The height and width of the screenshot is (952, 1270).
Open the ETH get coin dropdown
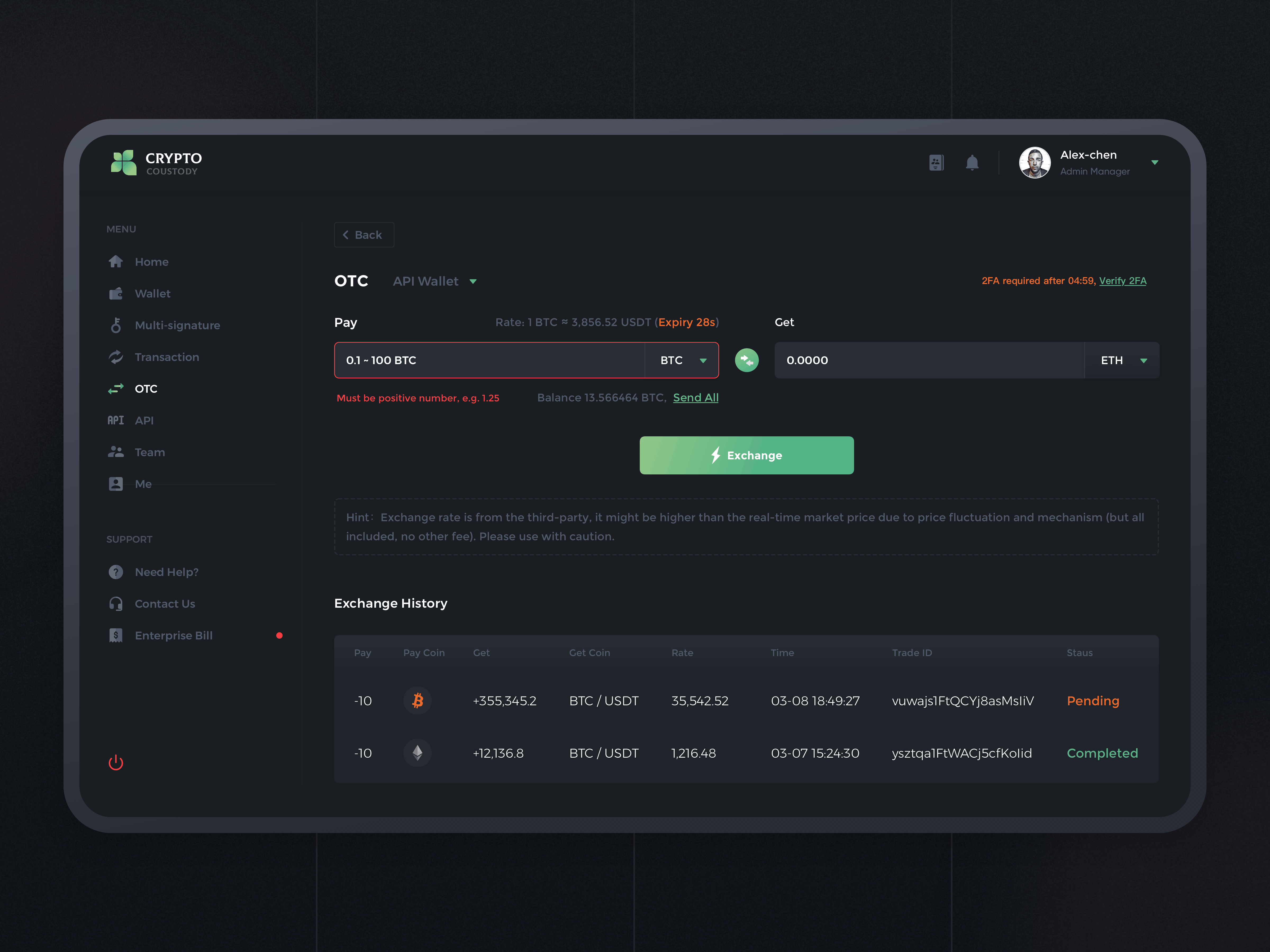coord(1122,360)
